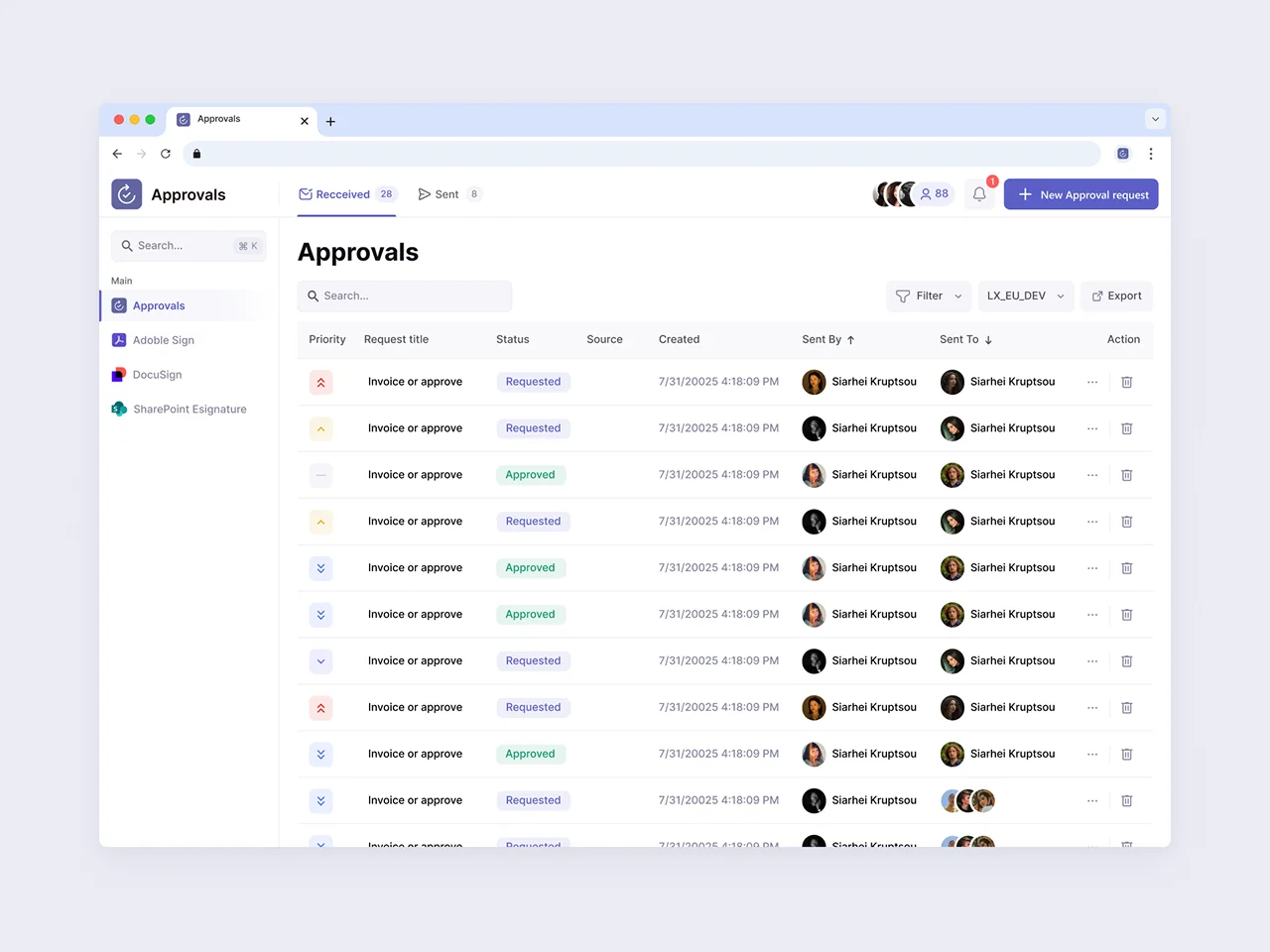Open DocuSign from the sidebar
This screenshot has height=952, width=1270.
(159, 374)
